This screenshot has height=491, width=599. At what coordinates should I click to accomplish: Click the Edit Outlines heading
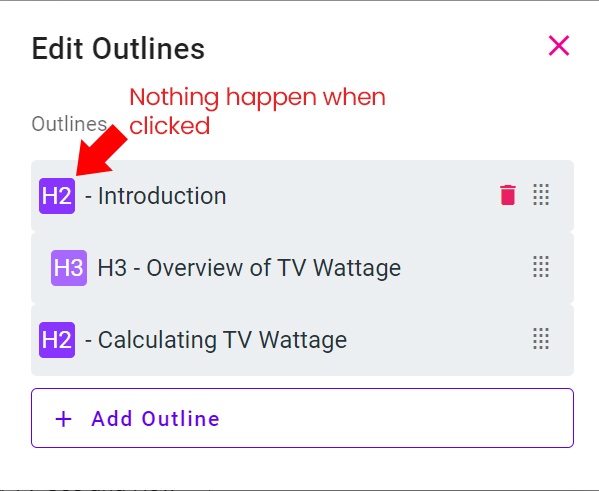tap(118, 49)
